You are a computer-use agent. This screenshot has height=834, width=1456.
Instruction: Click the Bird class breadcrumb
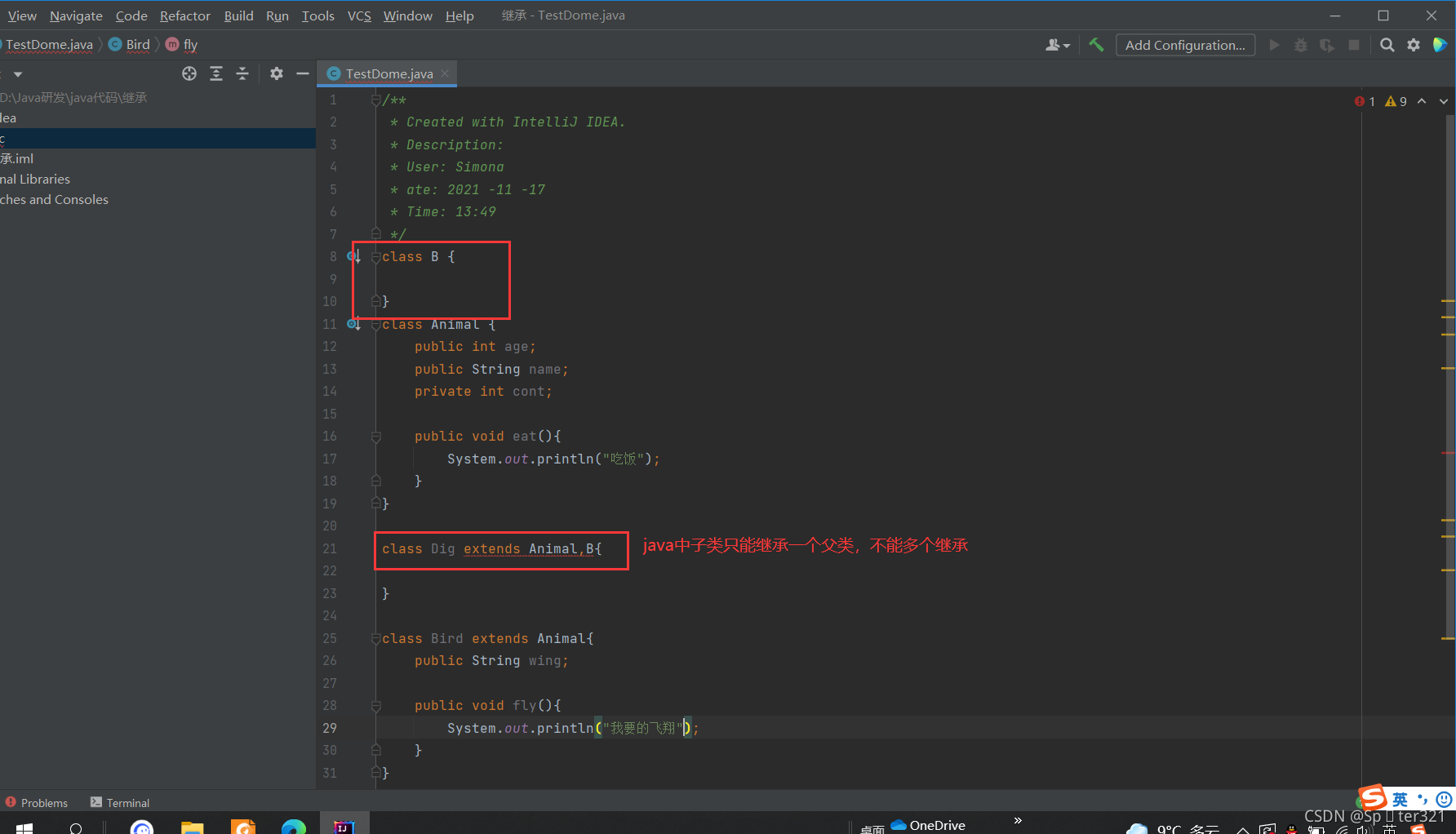tap(130, 45)
